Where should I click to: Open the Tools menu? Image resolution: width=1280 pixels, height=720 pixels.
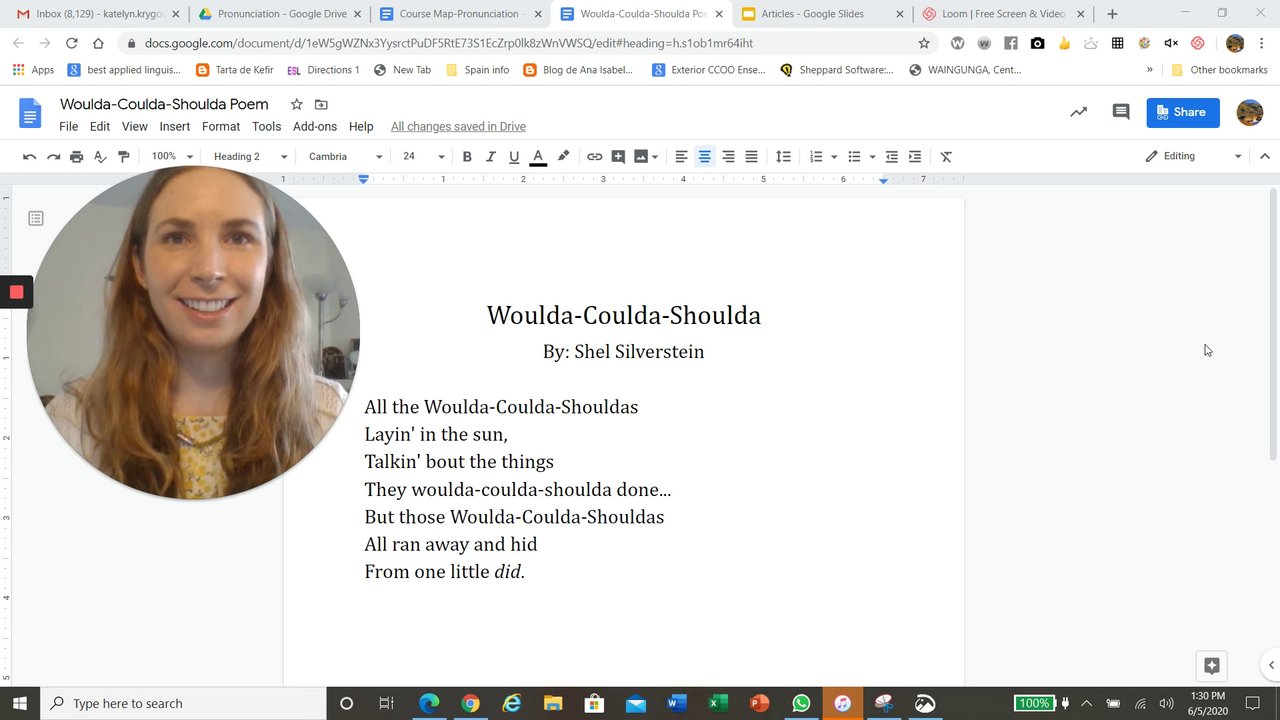click(266, 126)
